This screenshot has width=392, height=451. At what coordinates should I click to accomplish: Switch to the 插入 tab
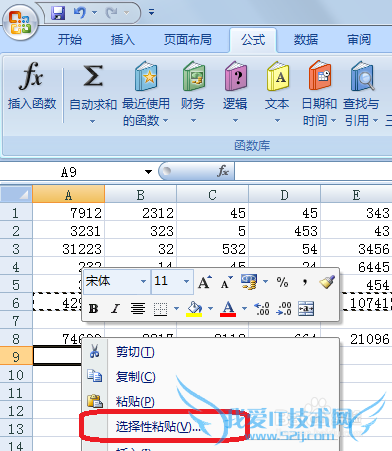point(123,40)
